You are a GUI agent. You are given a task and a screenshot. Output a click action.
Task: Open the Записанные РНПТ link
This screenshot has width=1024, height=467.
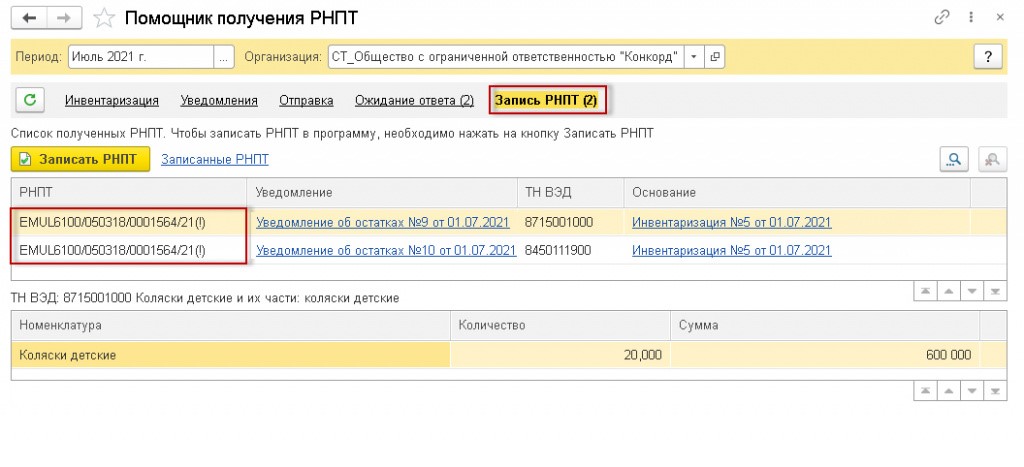[215, 159]
